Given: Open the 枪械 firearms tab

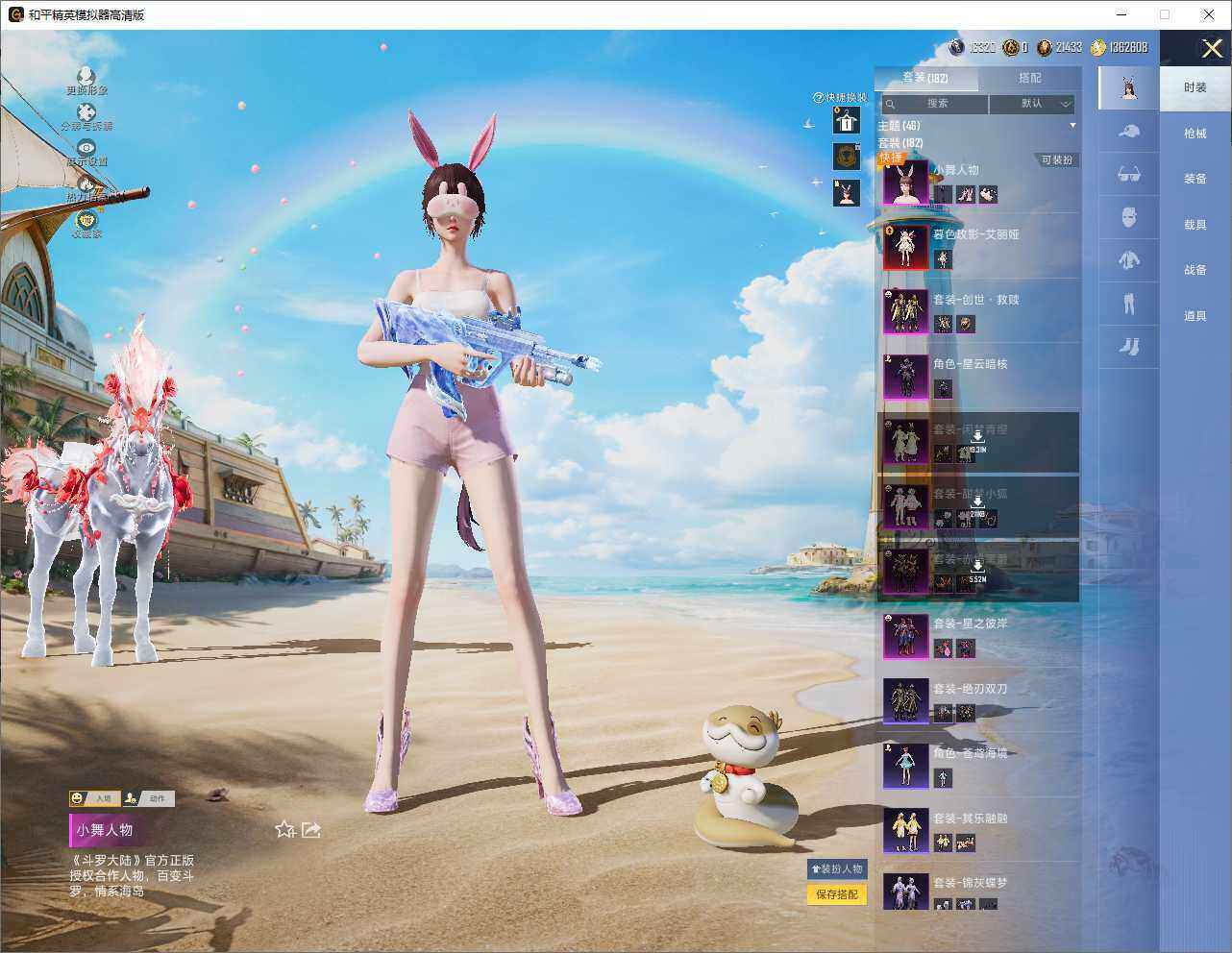Looking at the screenshot, I should tap(1195, 134).
